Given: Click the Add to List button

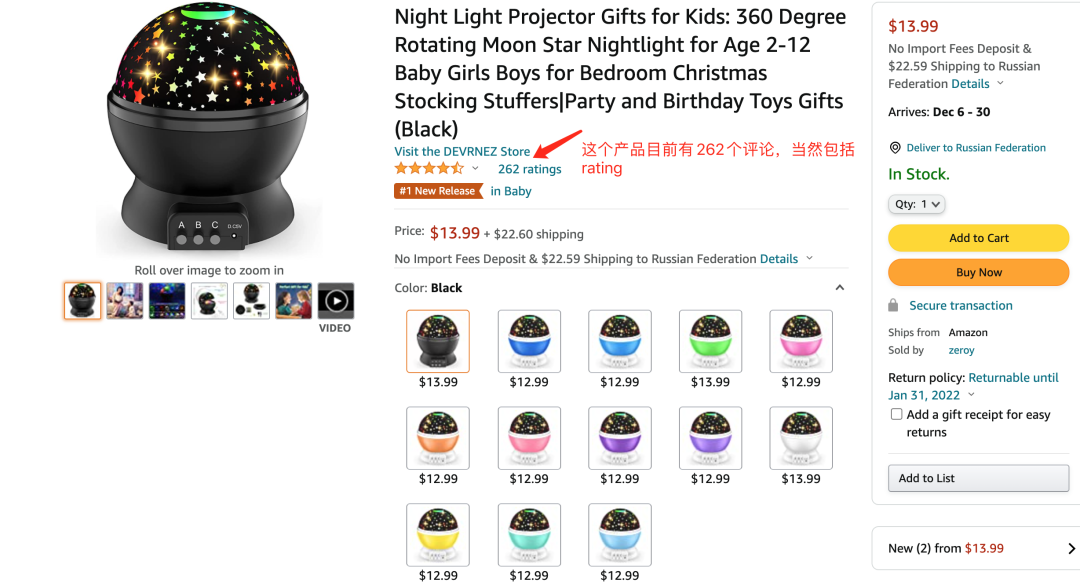Looking at the screenshot, I should (978, 478).
